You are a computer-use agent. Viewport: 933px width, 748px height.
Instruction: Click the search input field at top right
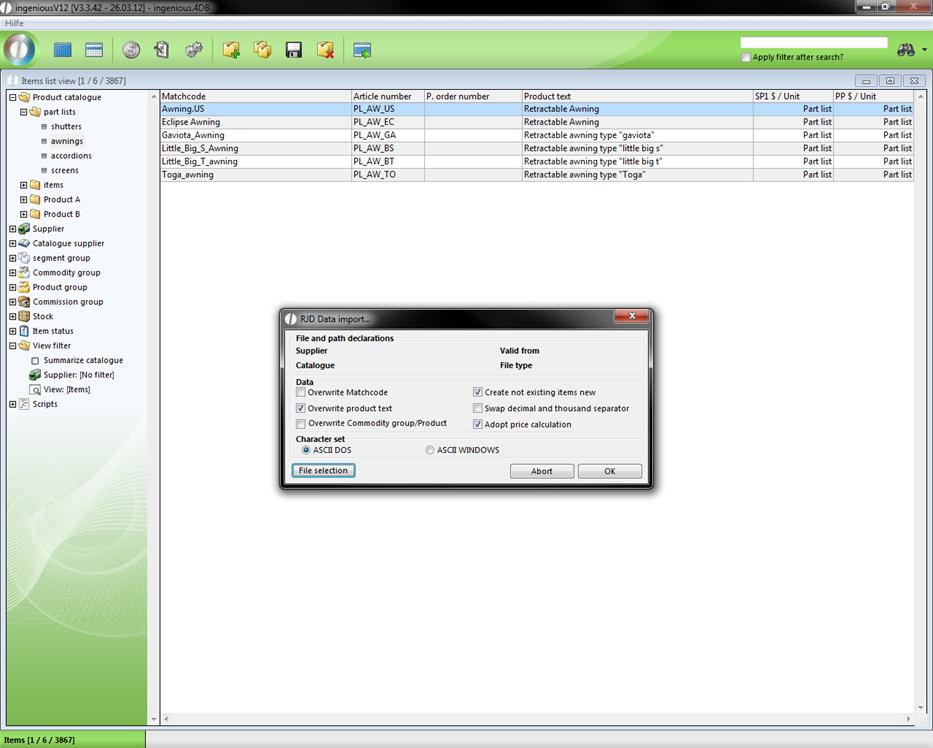click(x=813, y=43)
